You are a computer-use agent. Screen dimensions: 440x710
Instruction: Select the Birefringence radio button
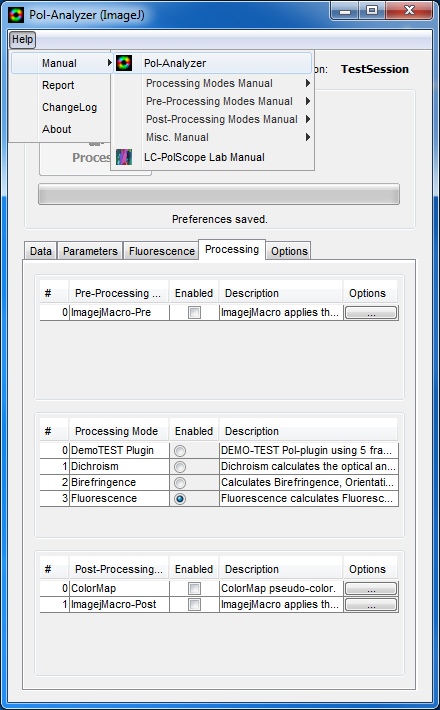180,482
